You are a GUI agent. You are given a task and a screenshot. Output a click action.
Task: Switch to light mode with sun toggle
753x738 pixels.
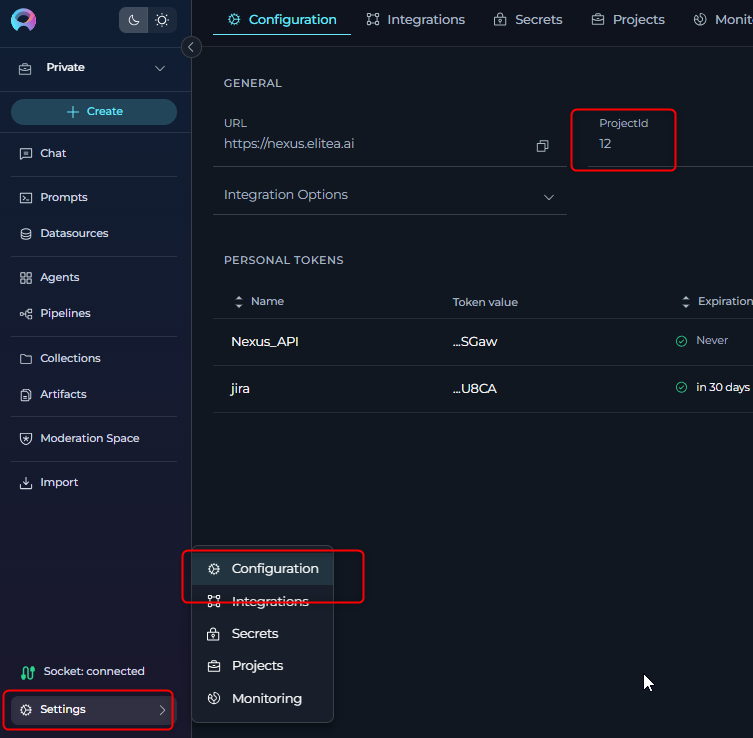[x=161, y=20]
